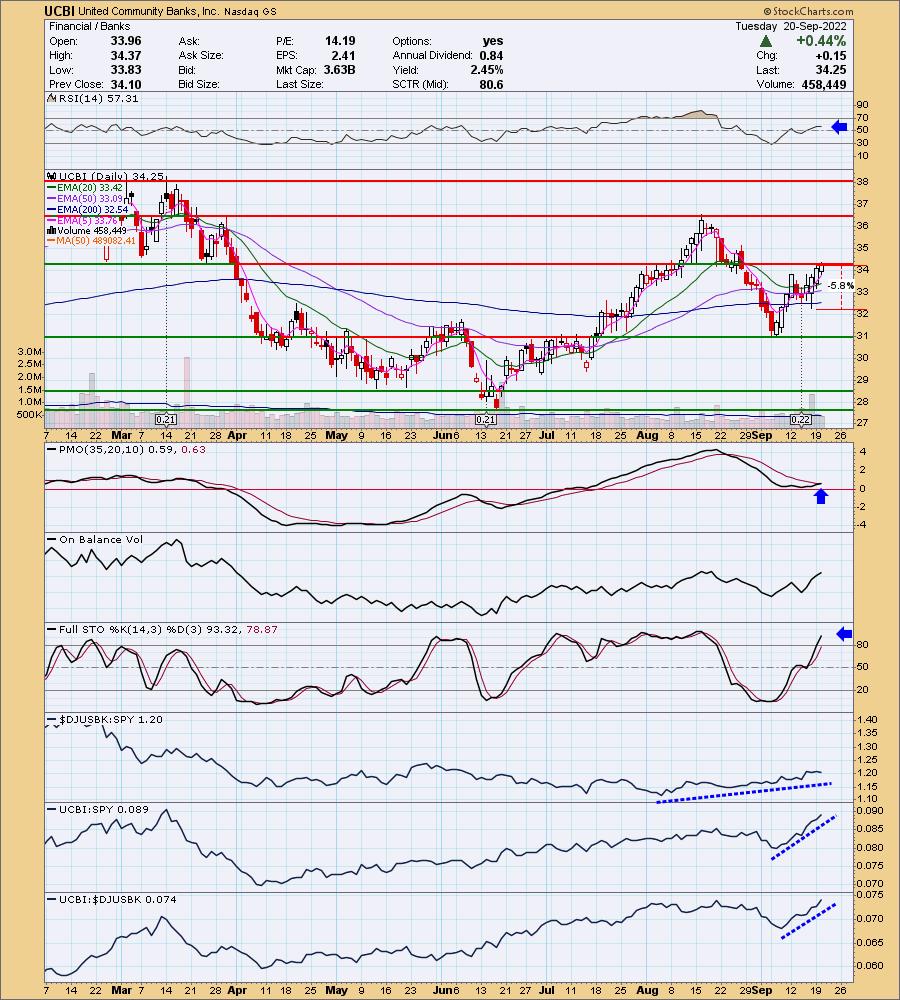Click the Options value yes

[x=492, y=41]
